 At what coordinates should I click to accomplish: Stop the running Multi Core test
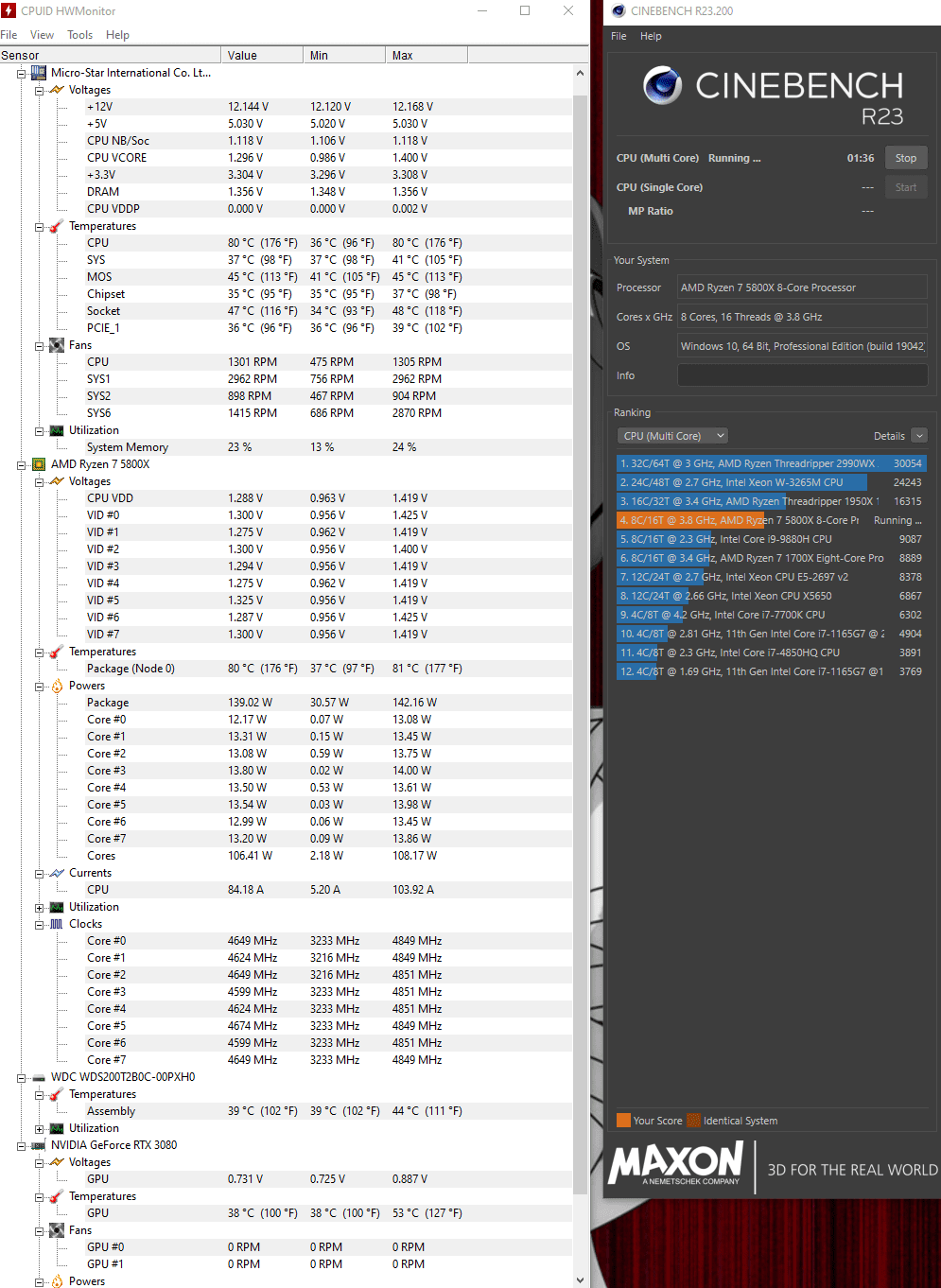click(x=906, y=158)
